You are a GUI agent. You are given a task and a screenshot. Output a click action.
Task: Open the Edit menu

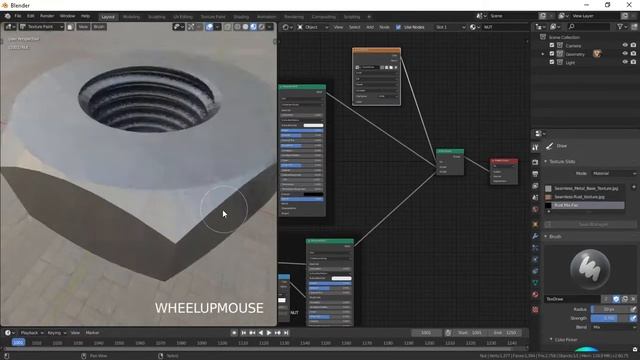pyautogui.click(x=31, y=16)
